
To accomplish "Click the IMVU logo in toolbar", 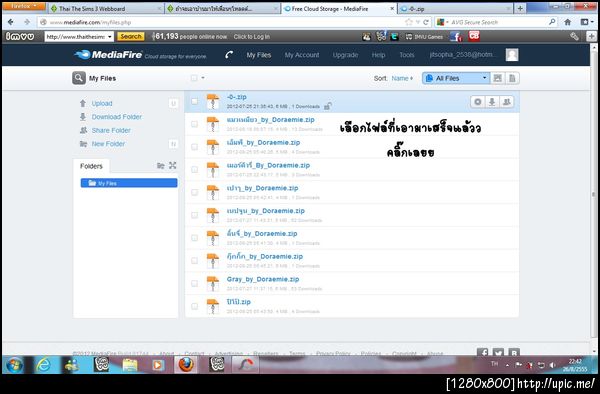I will 20,37.
